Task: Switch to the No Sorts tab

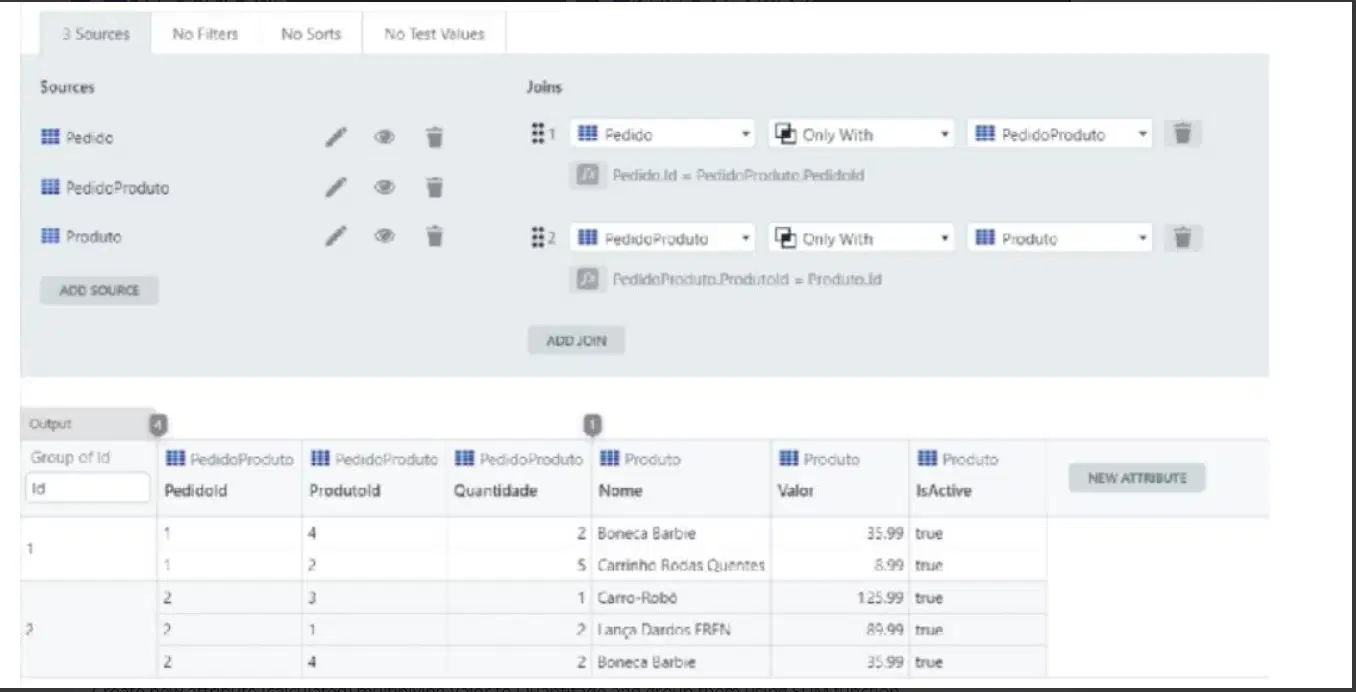Action: click(311, 33)
